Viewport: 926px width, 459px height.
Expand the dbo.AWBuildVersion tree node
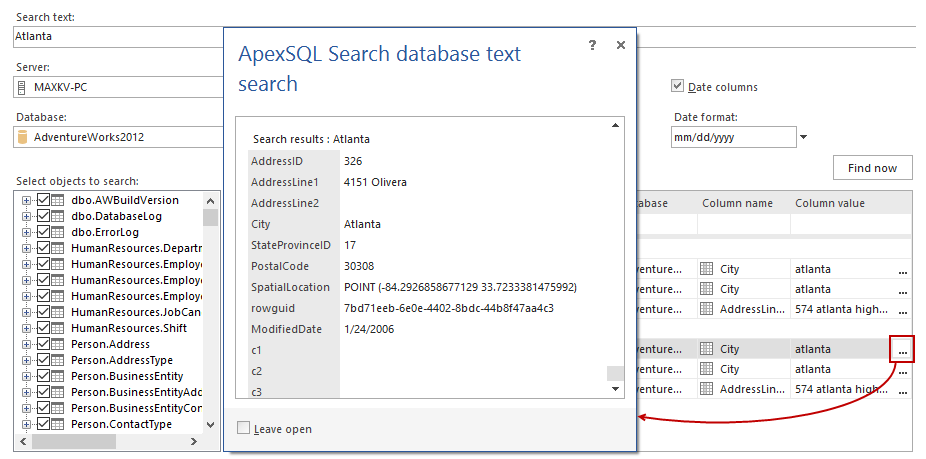[x=26, y=200]
